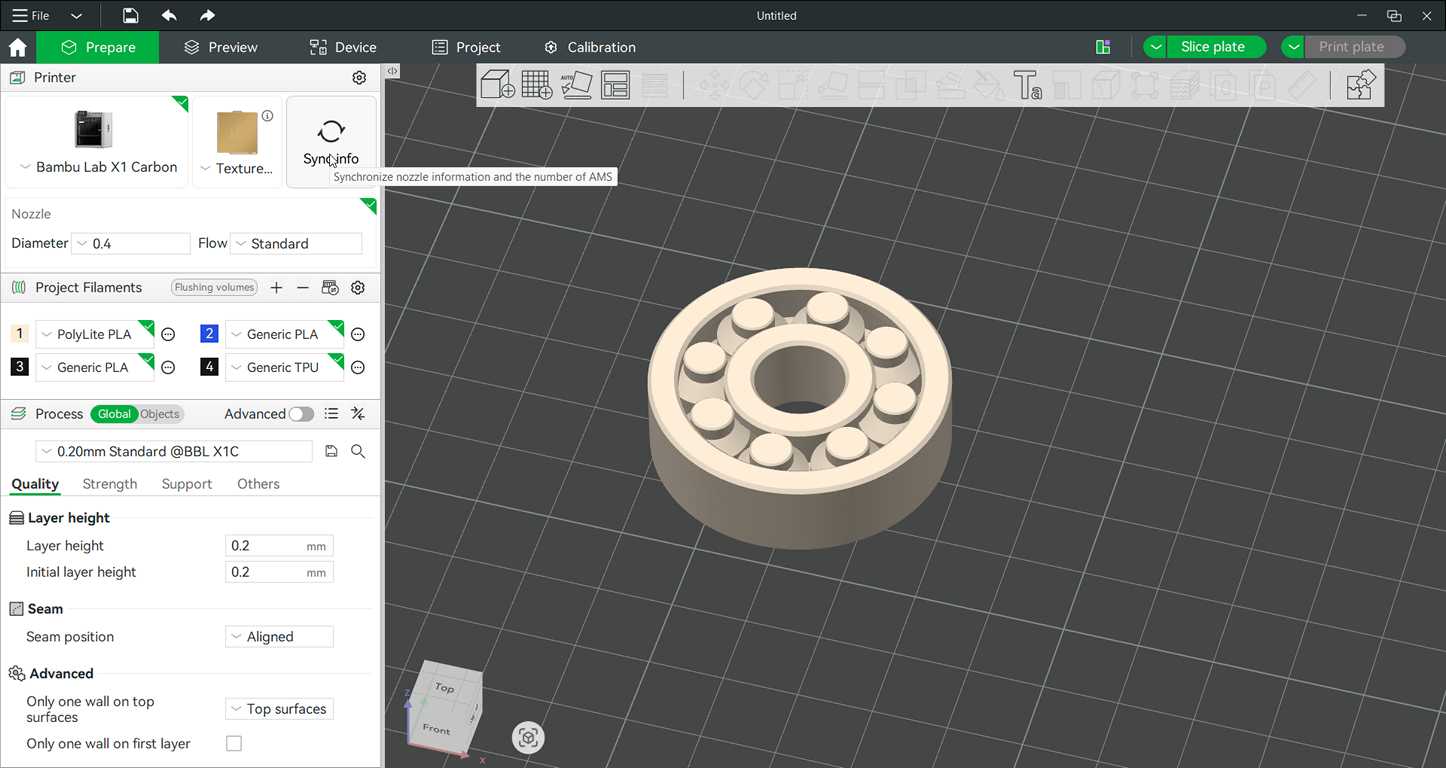Open the PolyLite PLA filament dropdown
The image size is (1446, 768).
click(95, 334)
